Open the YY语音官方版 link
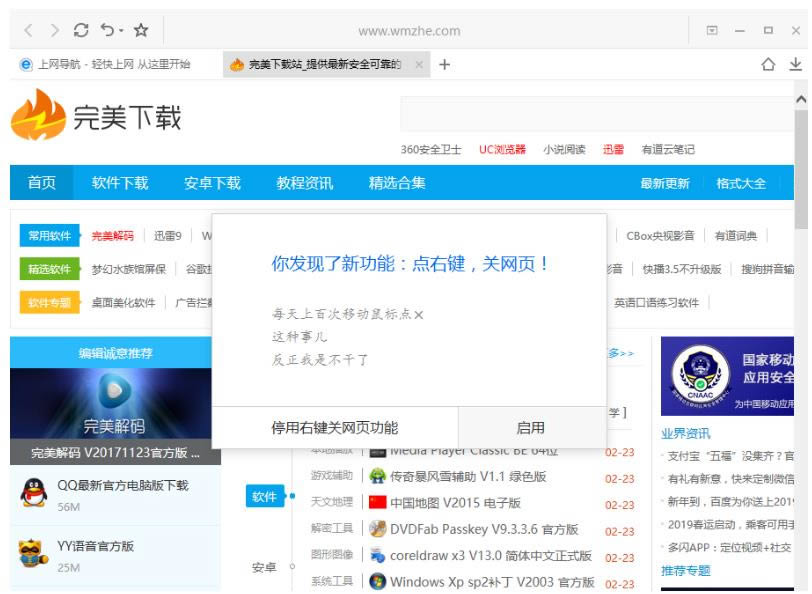The image size is (812, 594). tap(95, 546)
